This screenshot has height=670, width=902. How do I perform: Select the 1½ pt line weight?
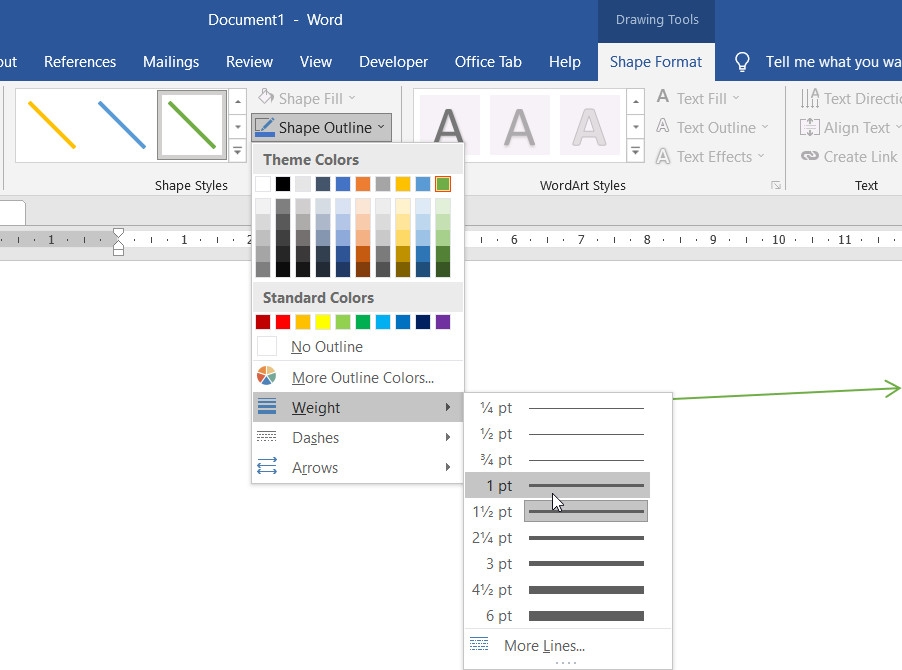click(557, 511)
